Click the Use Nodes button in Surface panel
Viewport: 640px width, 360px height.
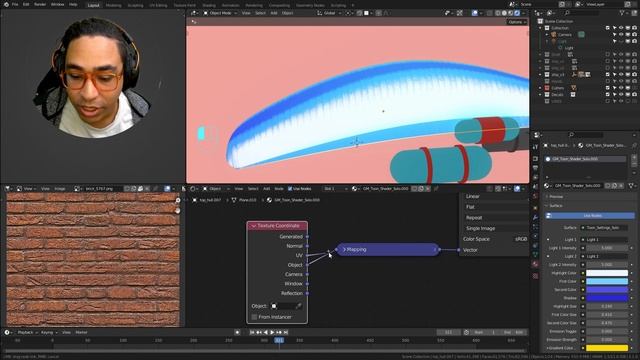pyautogui.click(x=591, y=216)
